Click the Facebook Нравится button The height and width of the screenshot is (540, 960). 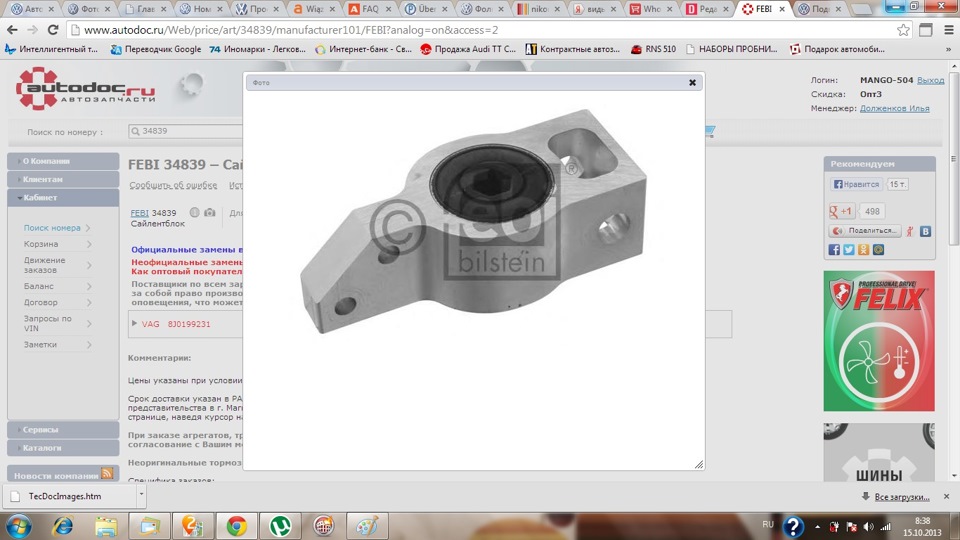(x=856, y=184)
